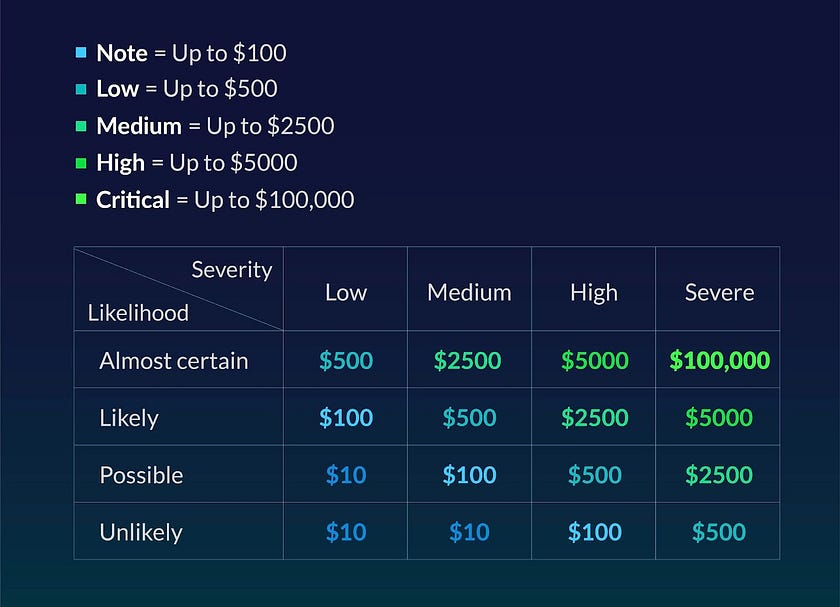The height and width of the screenshot is (607, 840).
Task: Click the green square beside High
Action: [81, 163]
